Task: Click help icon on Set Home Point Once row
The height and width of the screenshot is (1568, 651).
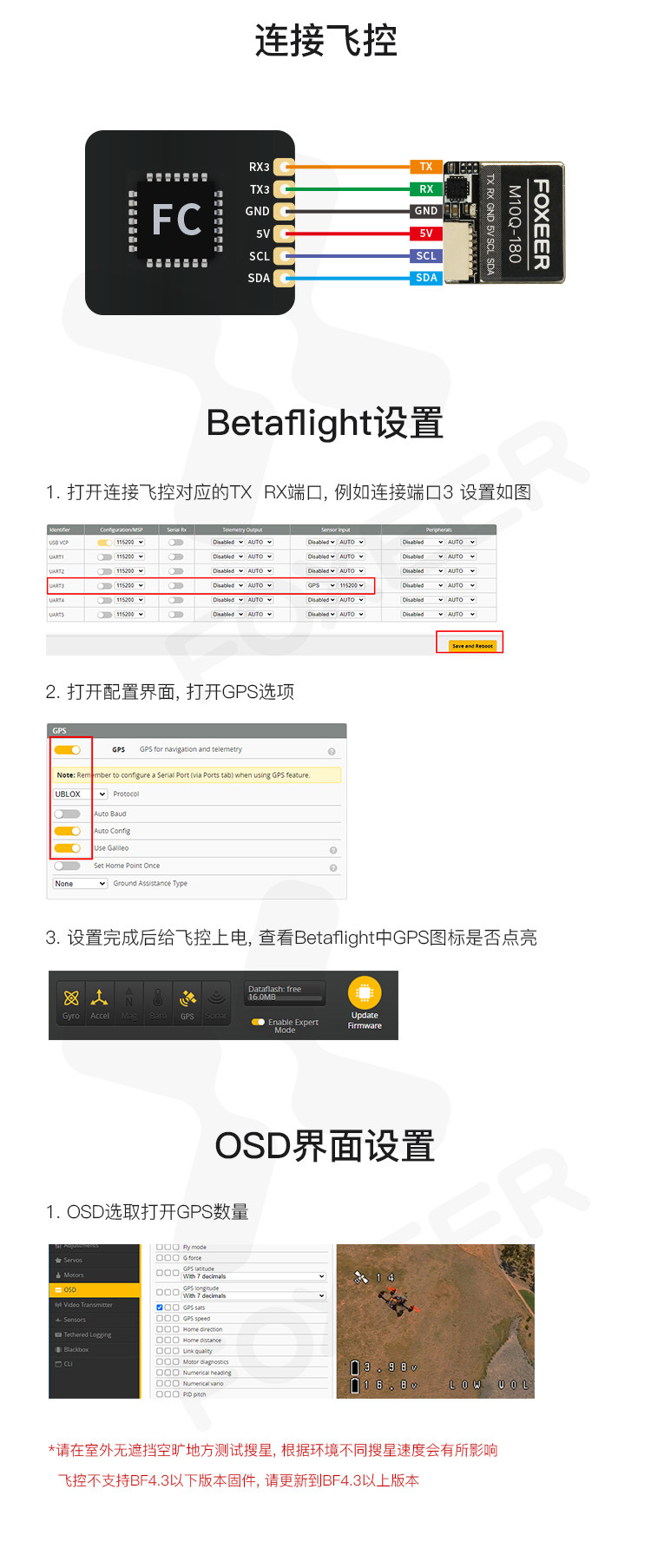Action: coord(333,867)
